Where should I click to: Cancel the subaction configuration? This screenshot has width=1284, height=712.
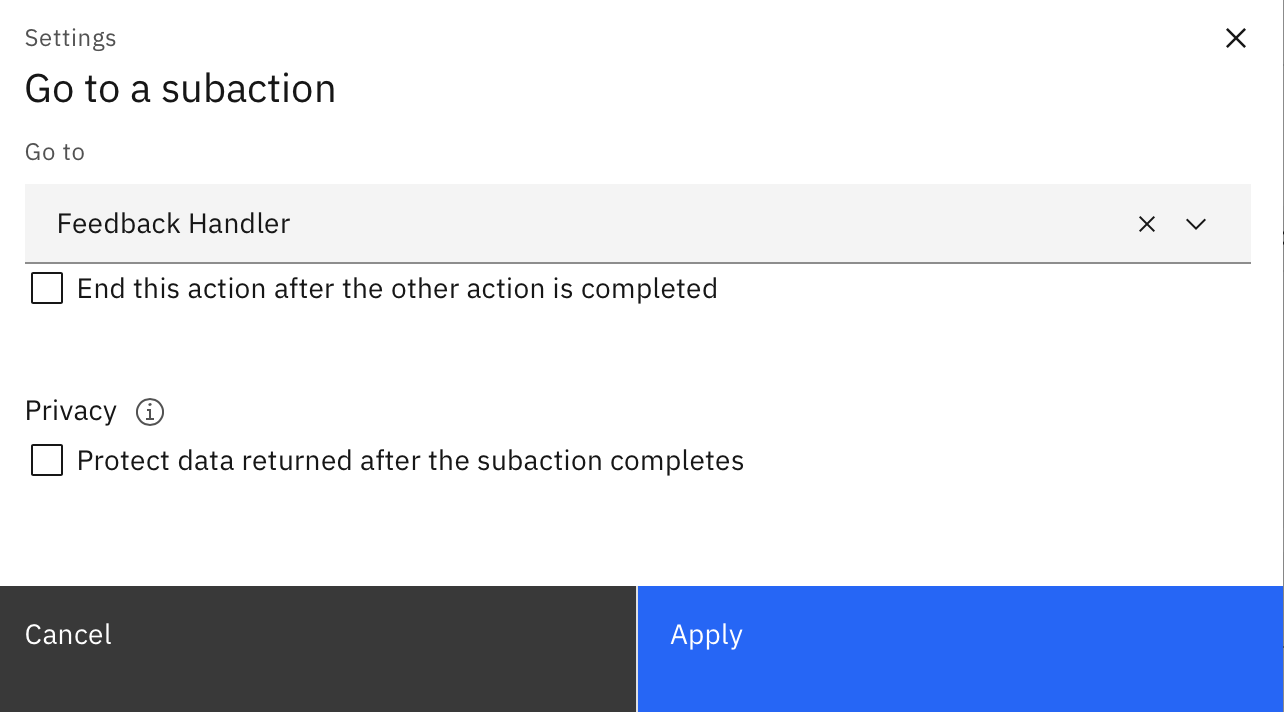tap(68, 634)
